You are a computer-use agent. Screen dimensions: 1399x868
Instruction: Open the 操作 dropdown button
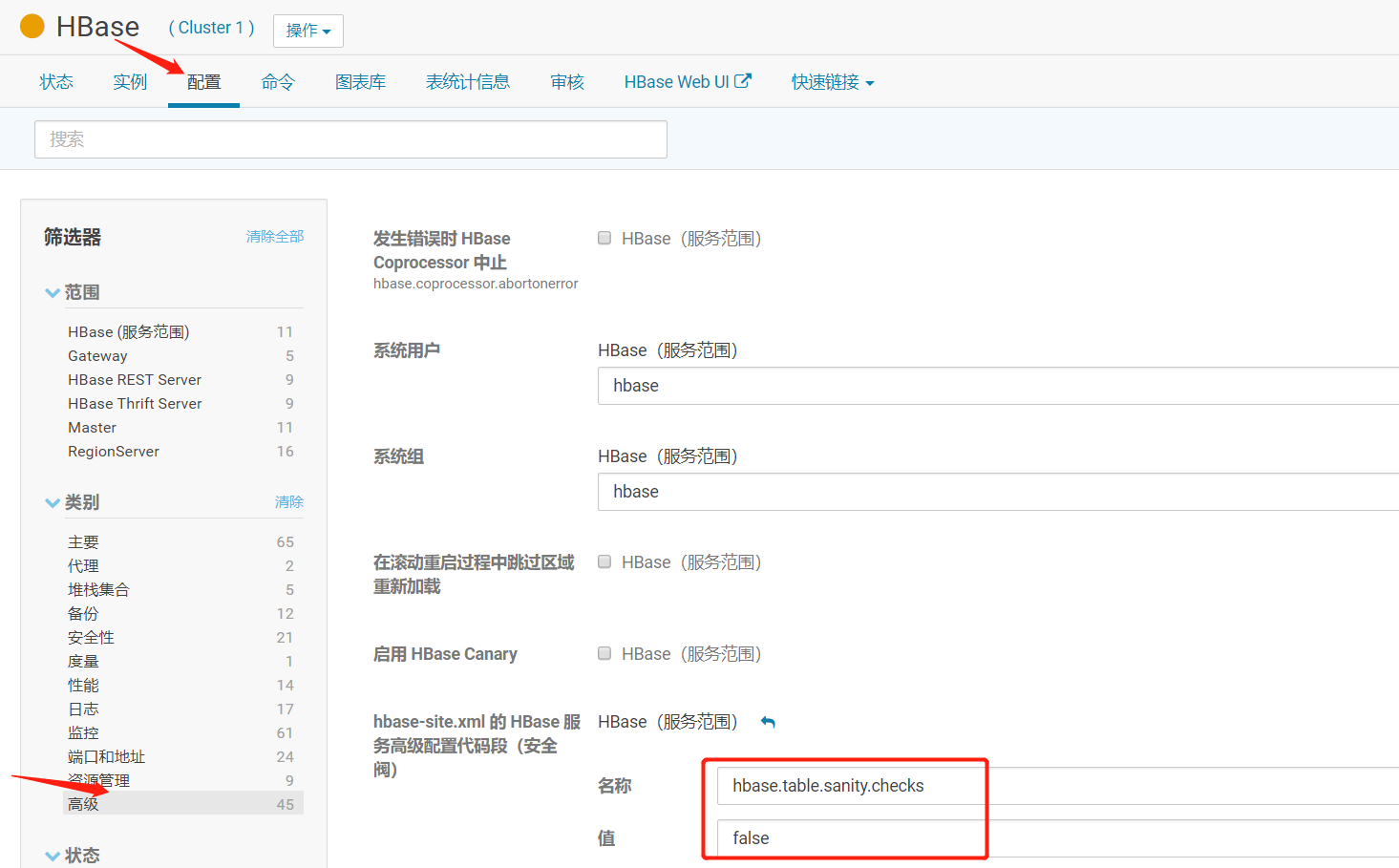click(x=307, y=31)
